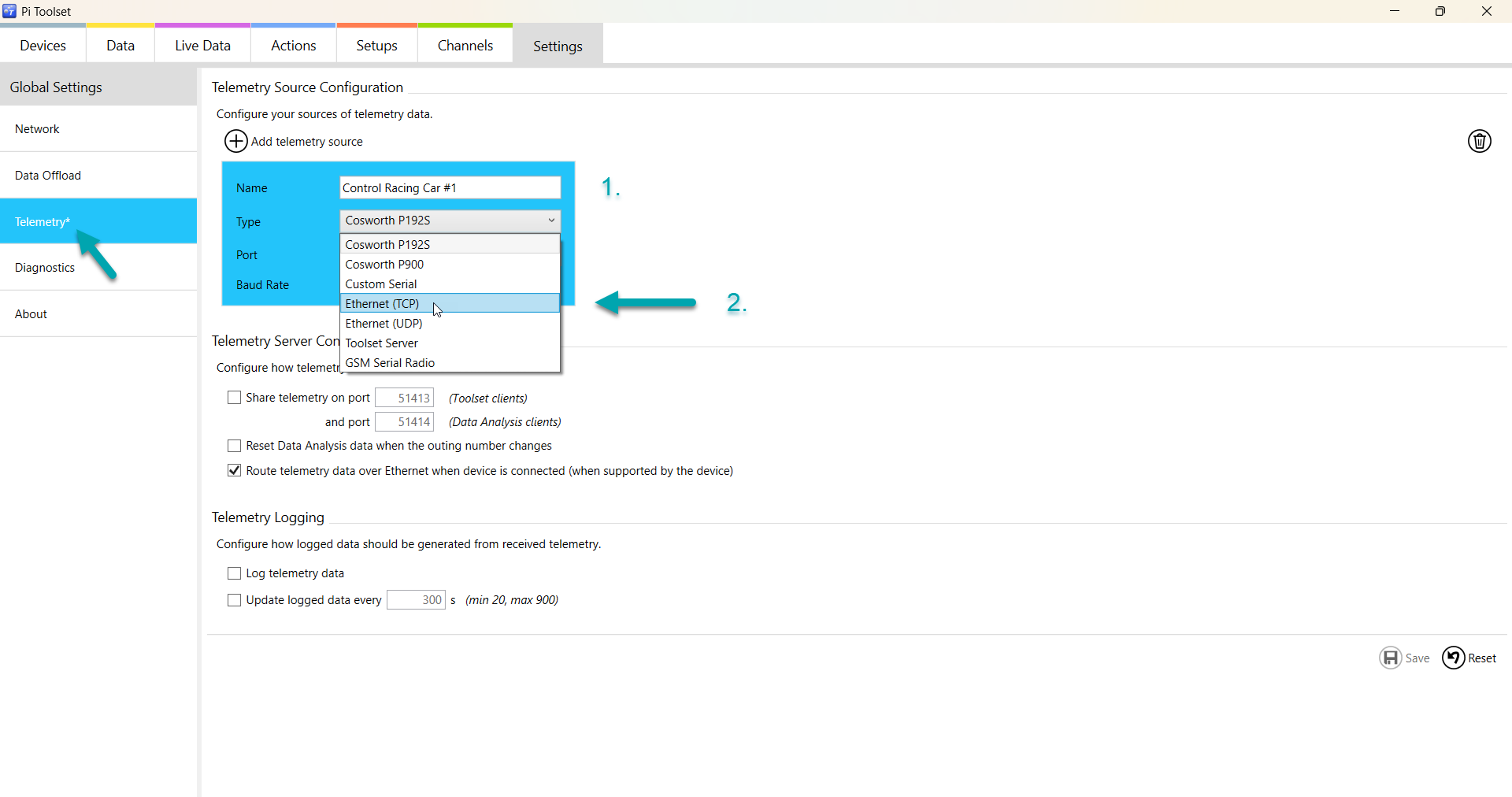The width and height of the screenshot is (1512, 797).
Task: Select GSM Serial Radio option
Action: (450, 363)
